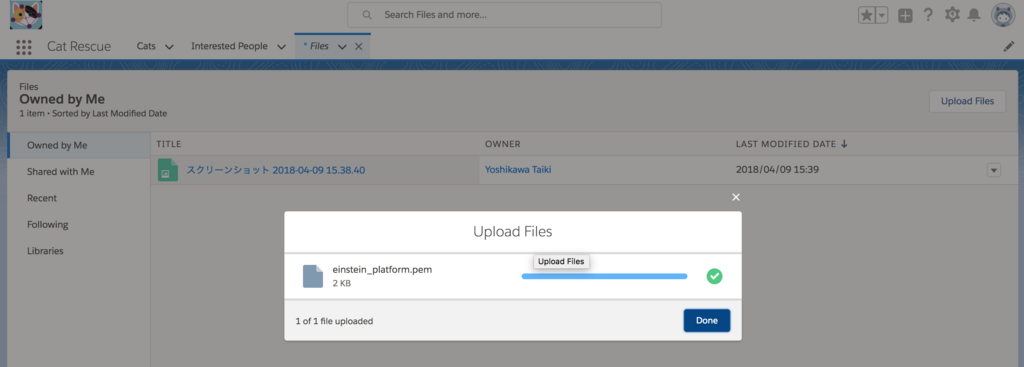The width and height of the screenshot is (1024, 367).
Task: Expand the Interested People dropdown chevron
Action: tap(281, 47)
